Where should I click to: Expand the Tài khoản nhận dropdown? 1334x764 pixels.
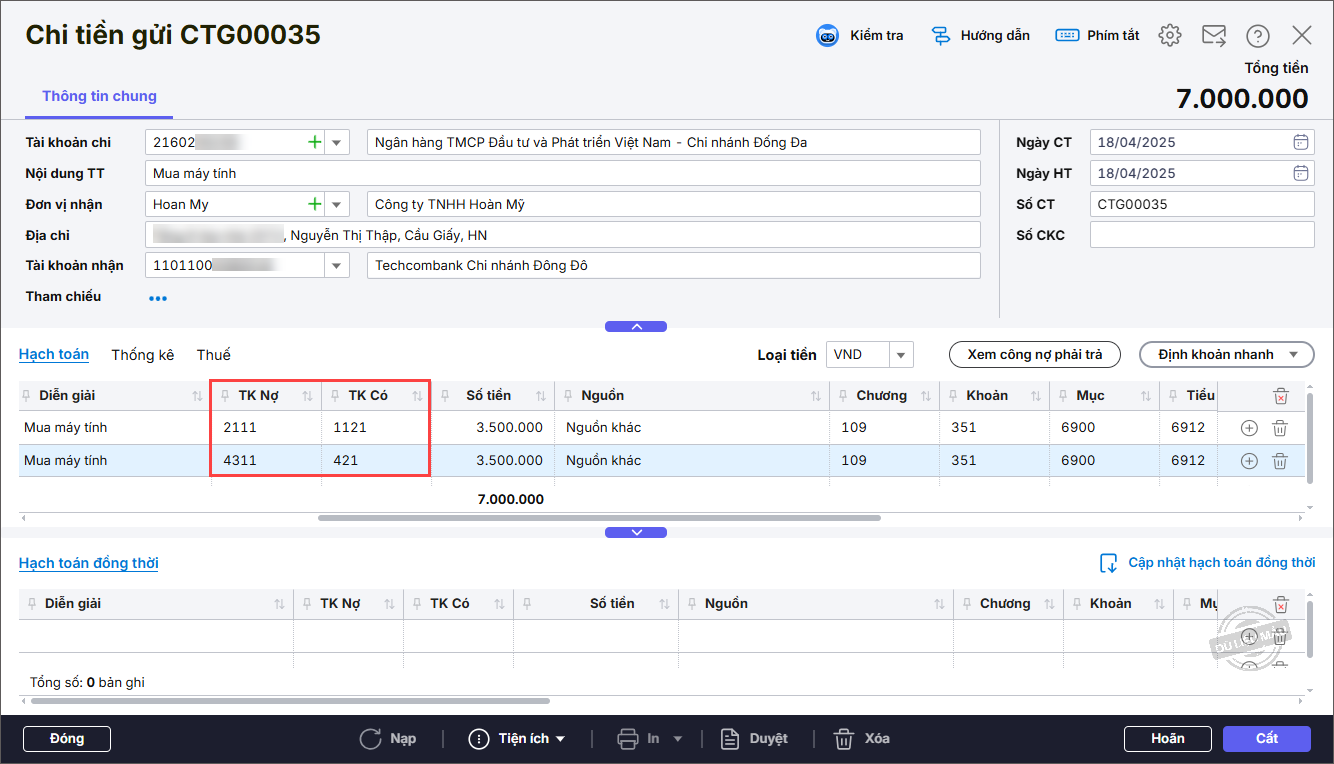tap(336, 266)
